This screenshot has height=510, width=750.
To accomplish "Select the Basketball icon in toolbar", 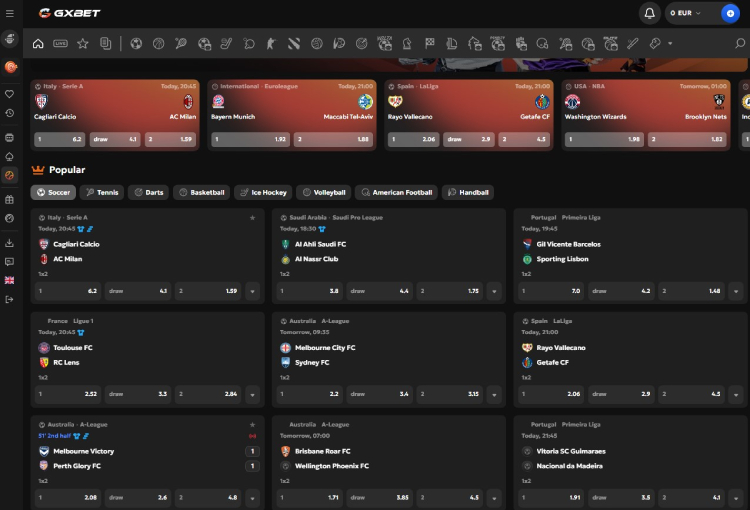I will [158, 44].
